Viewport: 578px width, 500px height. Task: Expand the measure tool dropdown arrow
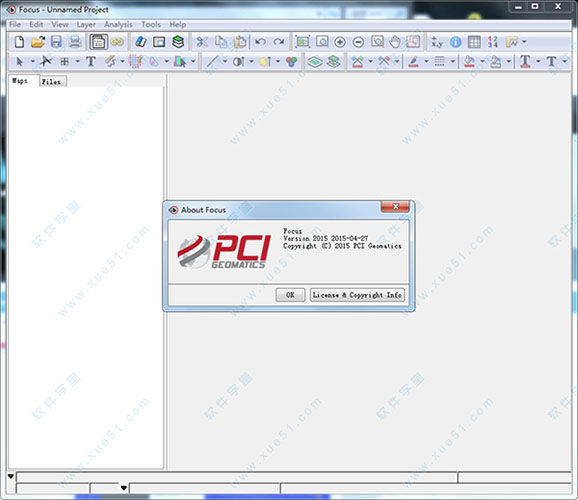(524, 42)
